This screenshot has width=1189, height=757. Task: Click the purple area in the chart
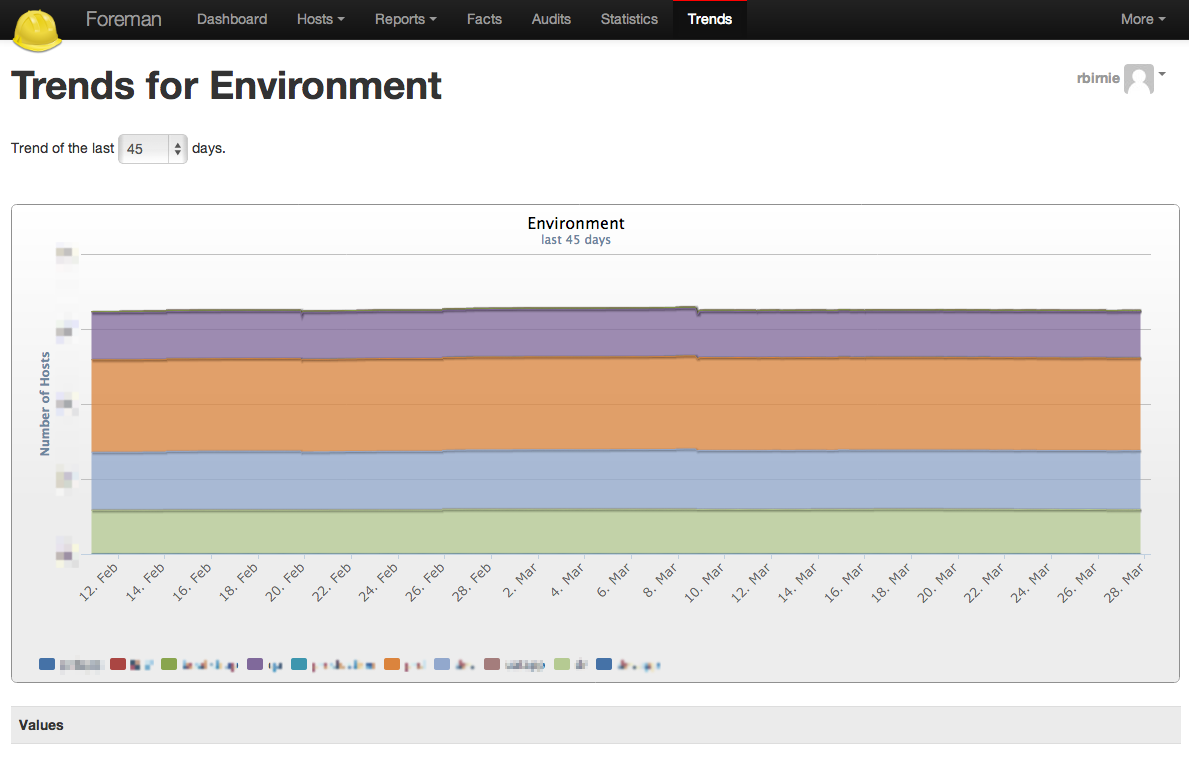tap(616, 334)
